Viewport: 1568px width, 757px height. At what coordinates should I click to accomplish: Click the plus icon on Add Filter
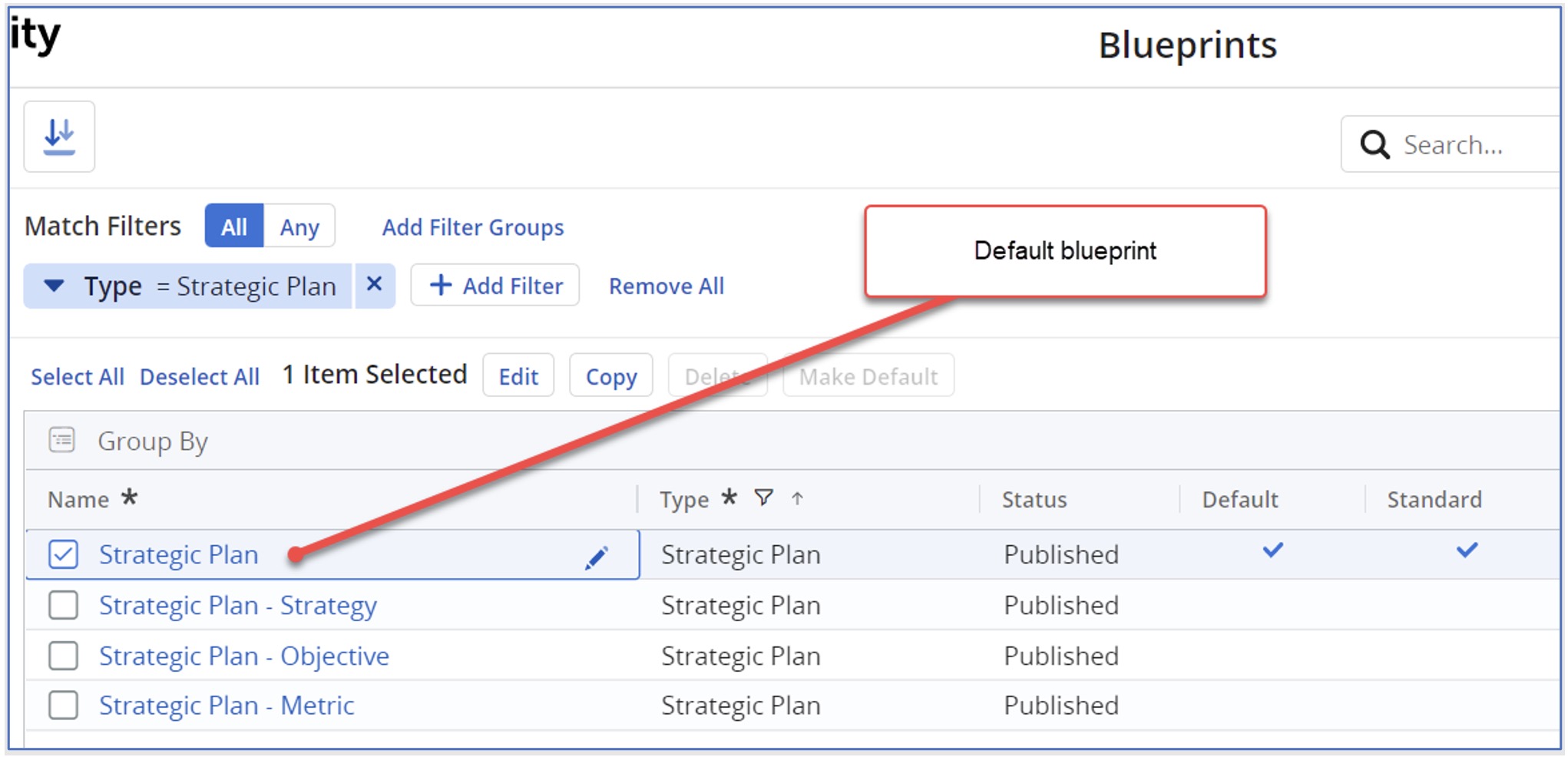click(x=440, y=285)
